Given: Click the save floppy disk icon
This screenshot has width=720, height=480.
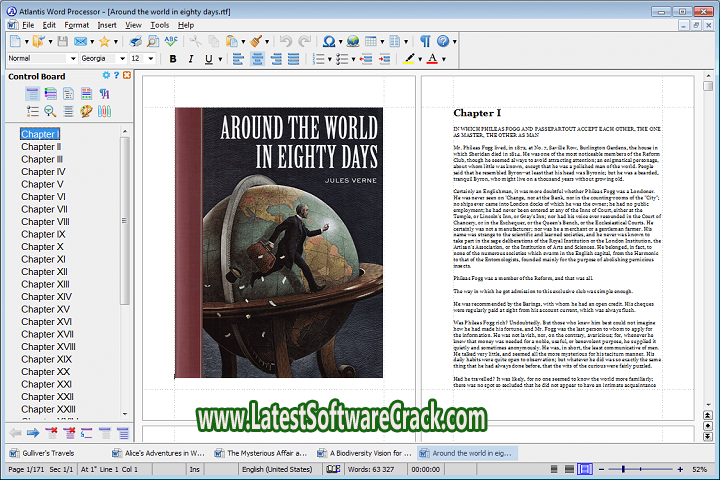Looking at the screenshot, I should 62,41.
